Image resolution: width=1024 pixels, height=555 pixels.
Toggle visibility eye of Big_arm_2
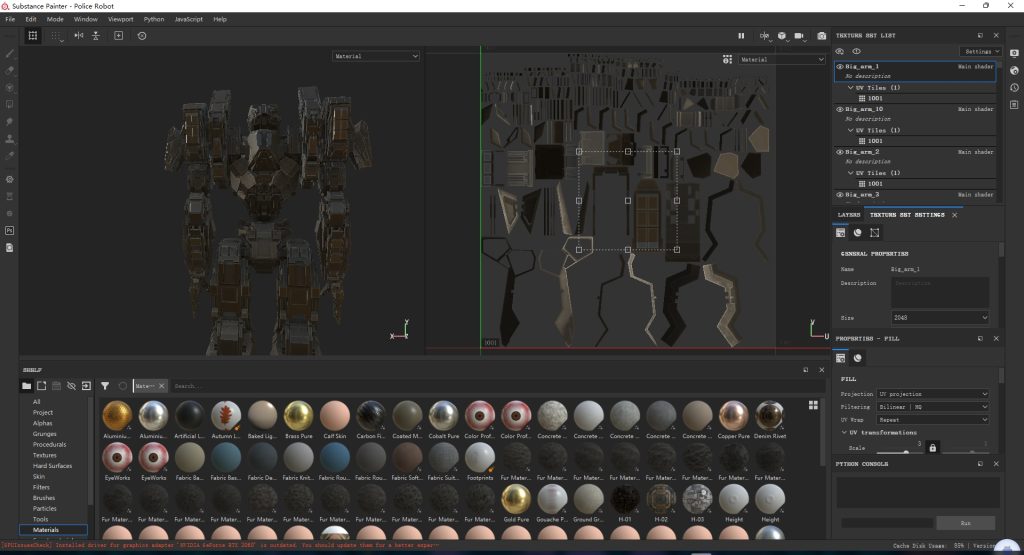tap(840, 152)
